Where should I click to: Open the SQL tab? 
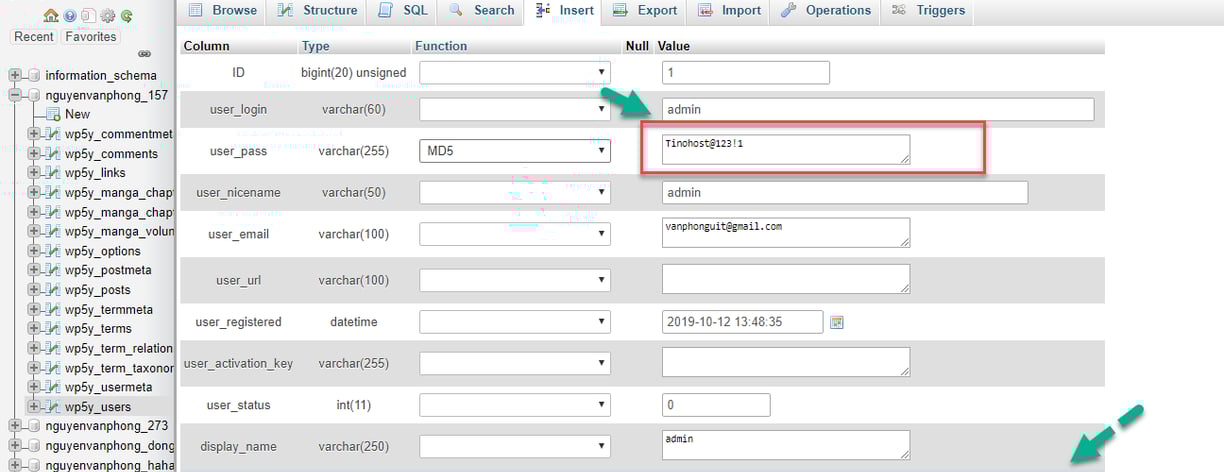(403, 11)
